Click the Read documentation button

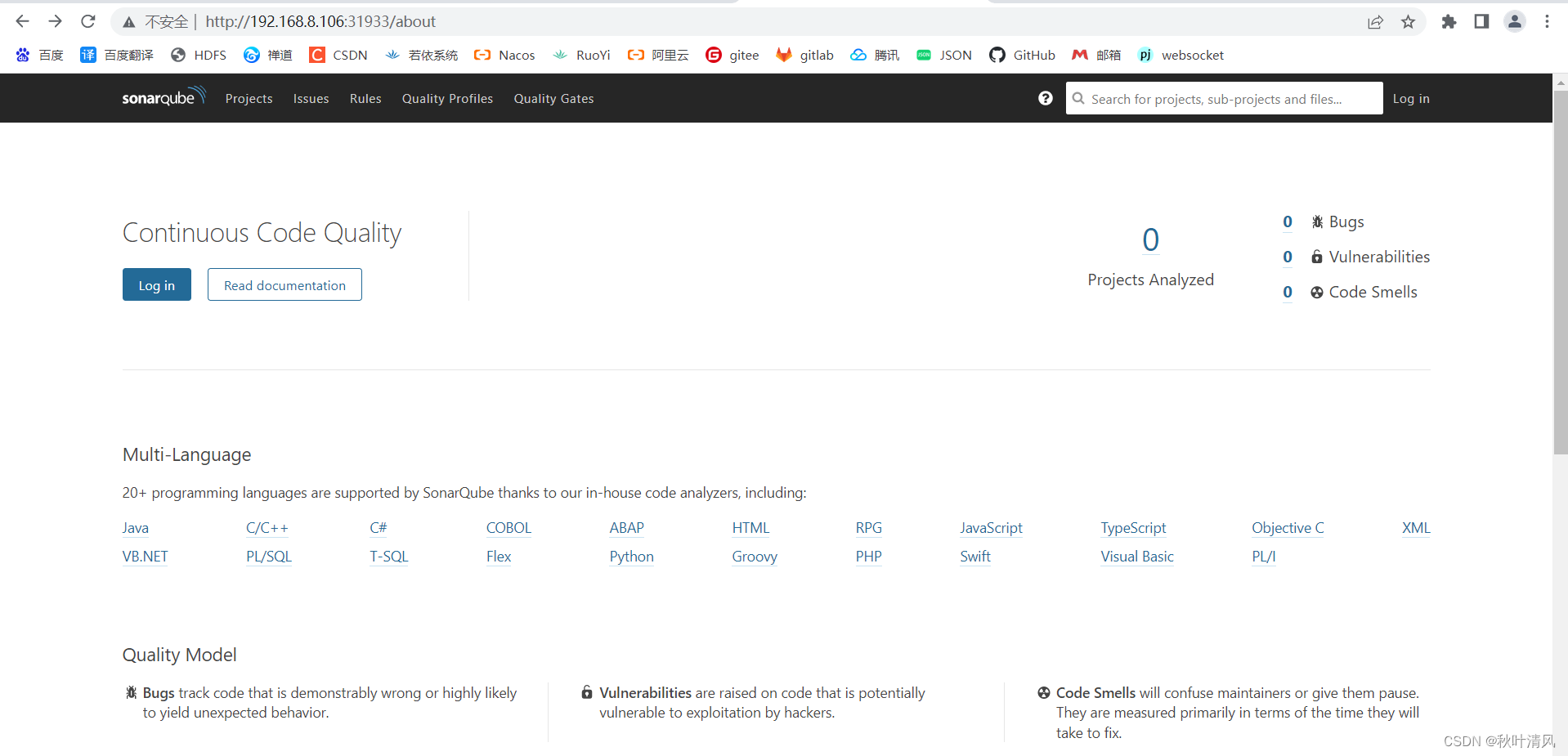(x=284, y=284)
